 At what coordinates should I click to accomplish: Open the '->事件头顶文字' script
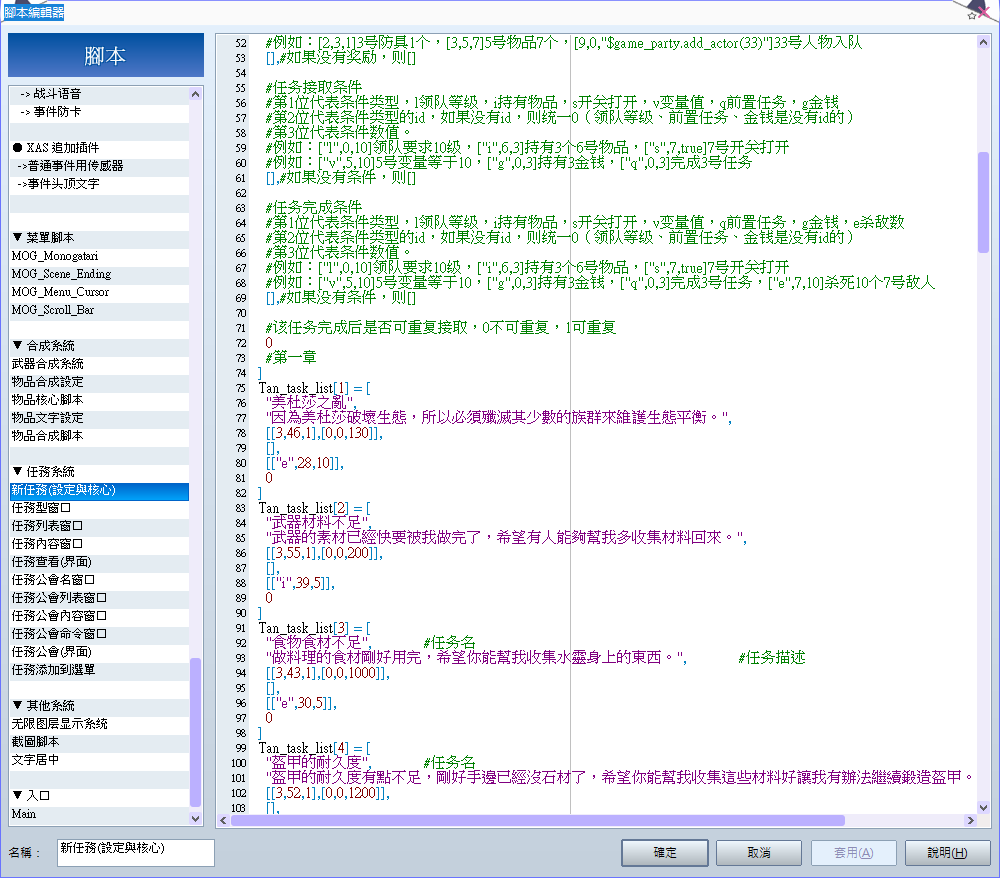click(99, 184)
